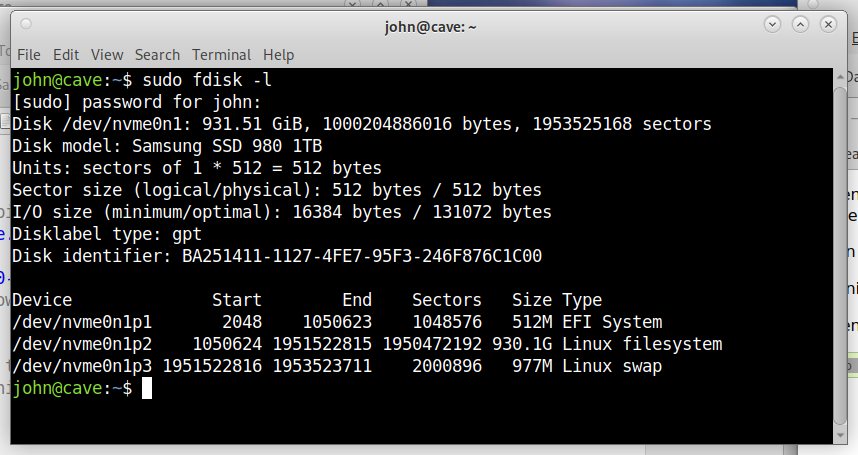The image size is (858, 455).
Task: Click the Sector size (logical/physical) line
Action: point(277,190)
